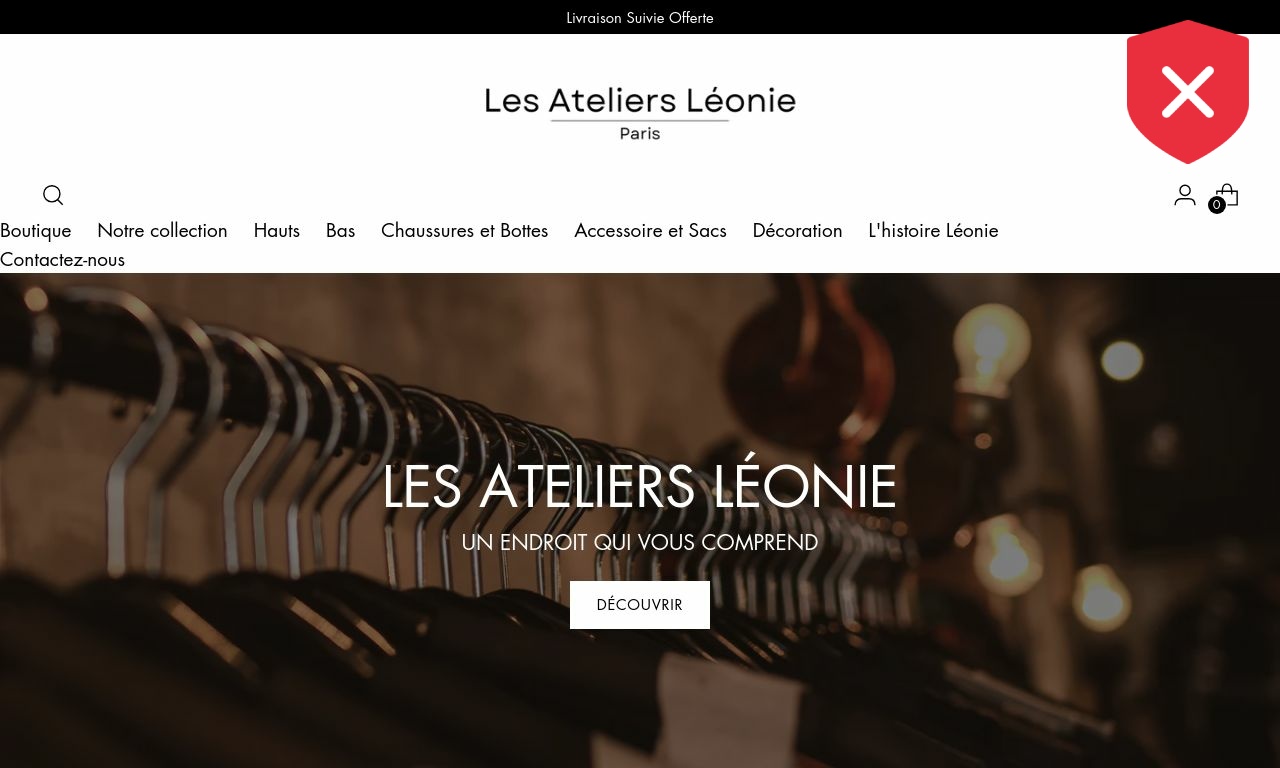Click the Les Ateliers Léonie Paris logo
Image resolution: width=1280 pixels, height=768 pixels.
click(x=640, y=113)
